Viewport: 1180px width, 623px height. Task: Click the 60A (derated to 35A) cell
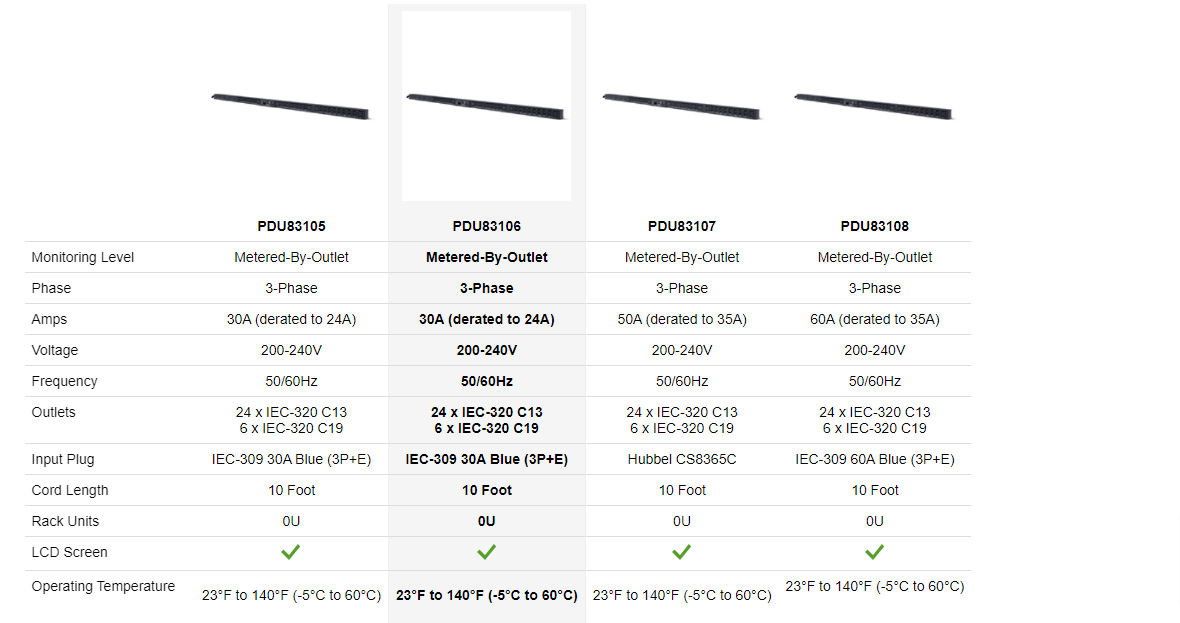pyautogui.click(x=875, y=319)
